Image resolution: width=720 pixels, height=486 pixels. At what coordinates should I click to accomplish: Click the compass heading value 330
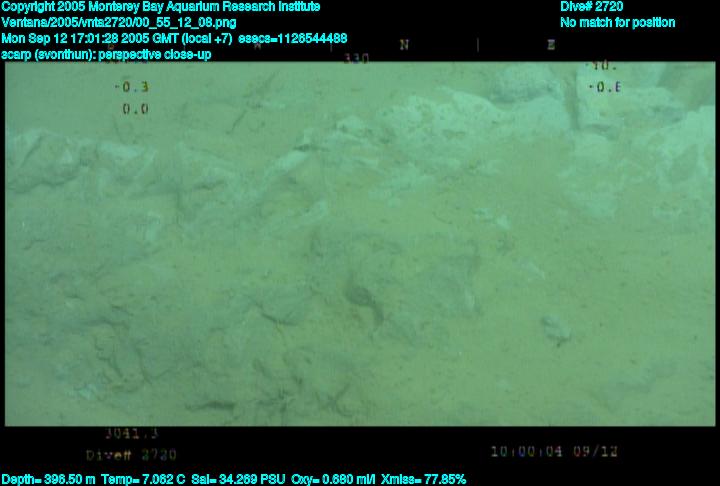coord(356,58)
